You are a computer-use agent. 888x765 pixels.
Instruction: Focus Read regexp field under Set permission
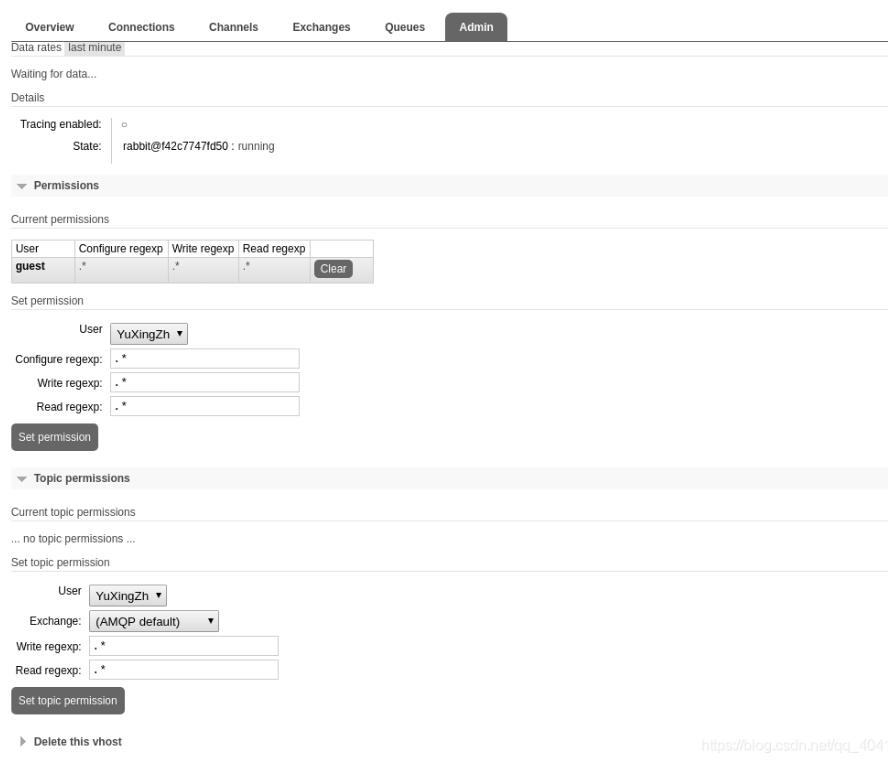click(204, 406)
